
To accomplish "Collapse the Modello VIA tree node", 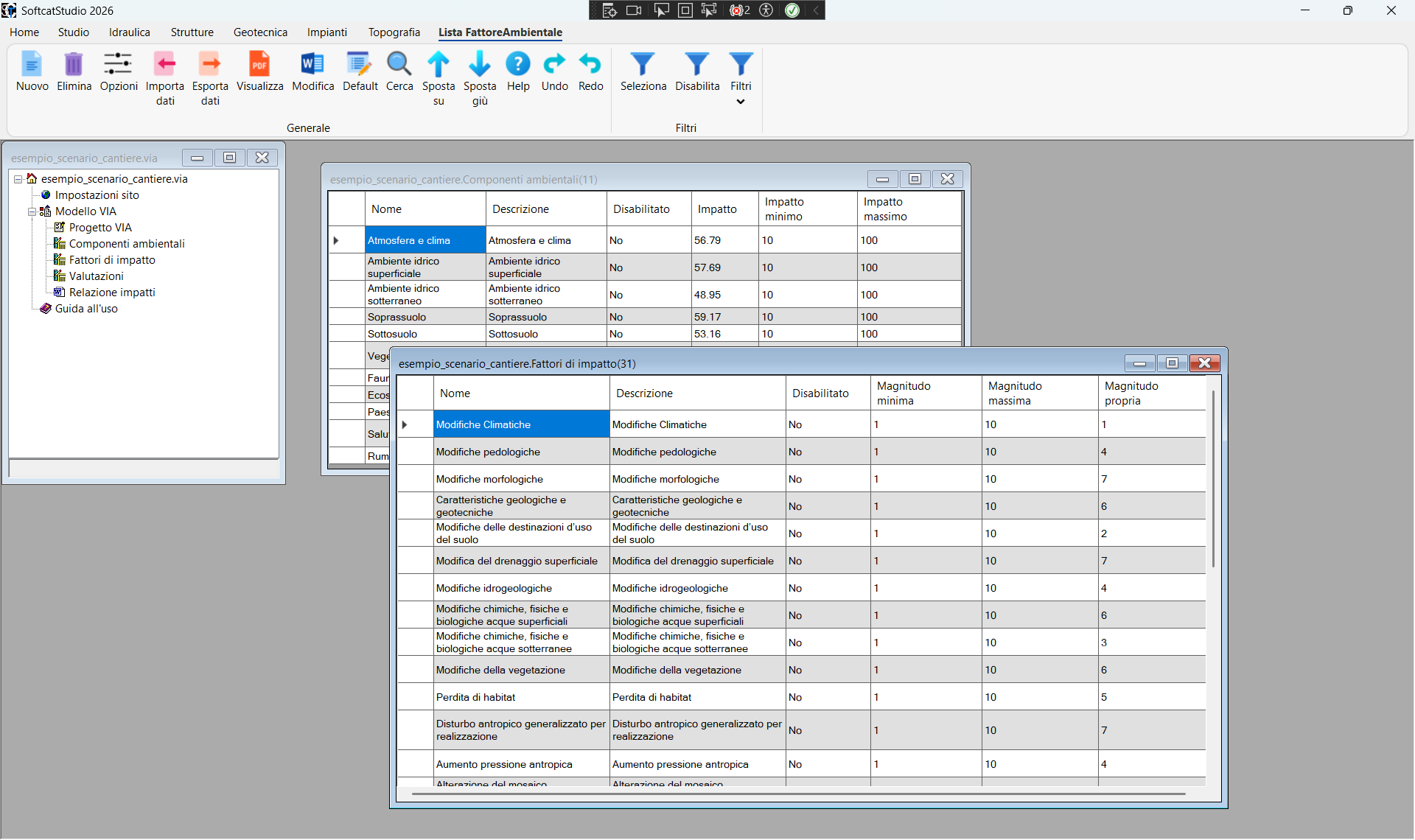I will click(x=32, y=211).
